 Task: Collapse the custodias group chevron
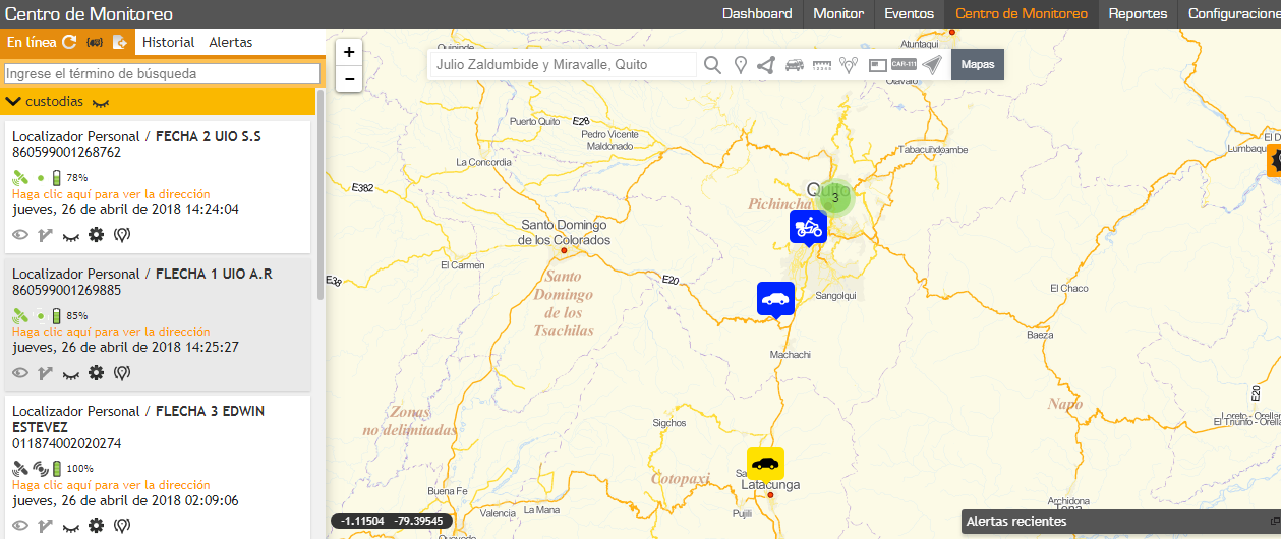(x=14, y=101)
